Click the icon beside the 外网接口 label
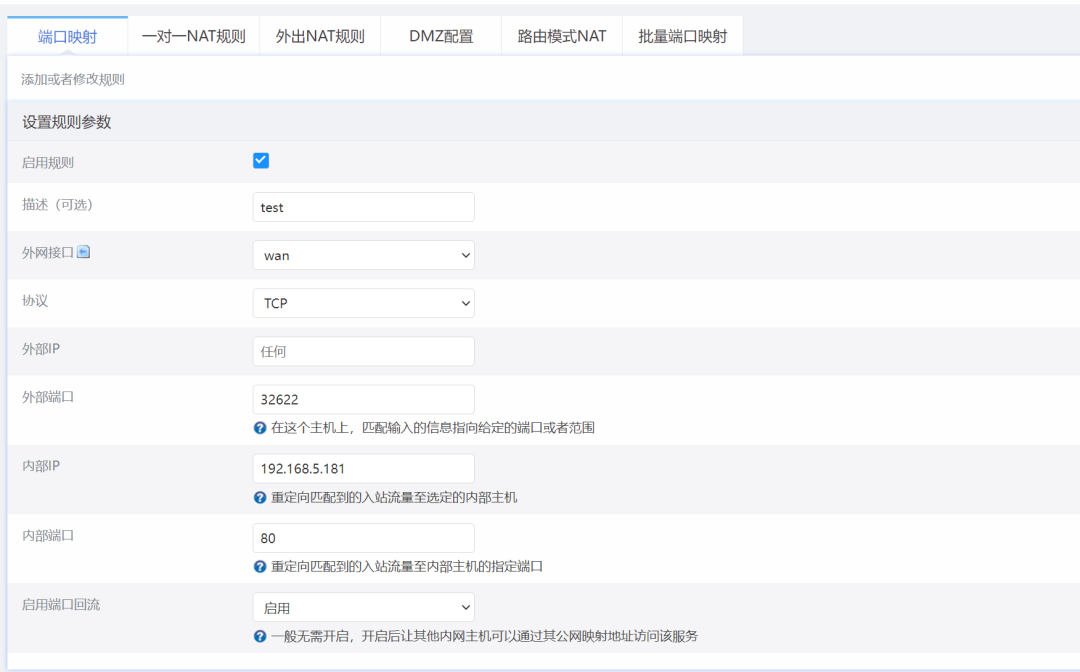This screenshot has height=672, width=1080. (x=84, y=253)
